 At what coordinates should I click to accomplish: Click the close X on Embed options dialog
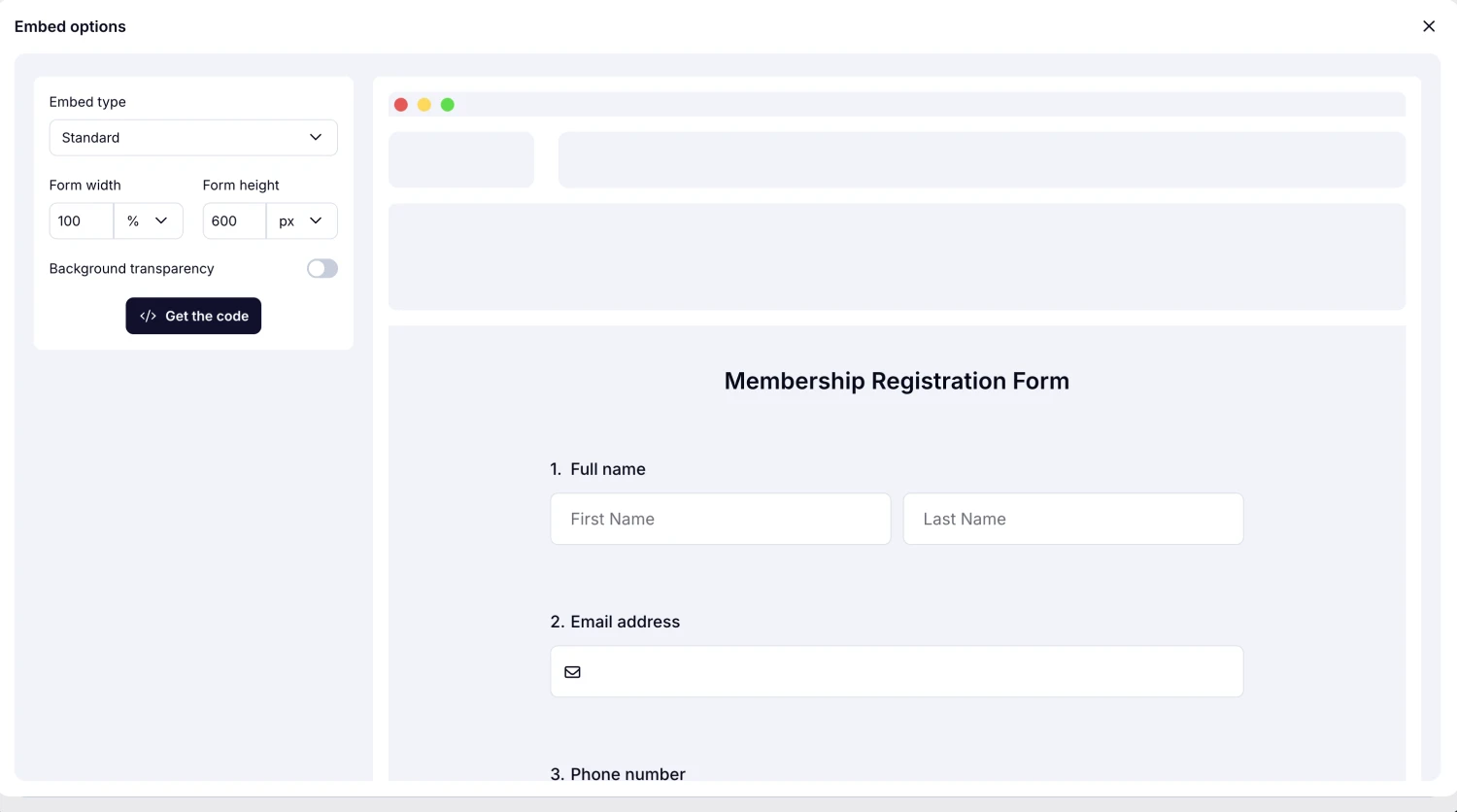[x=1429, y=26]
